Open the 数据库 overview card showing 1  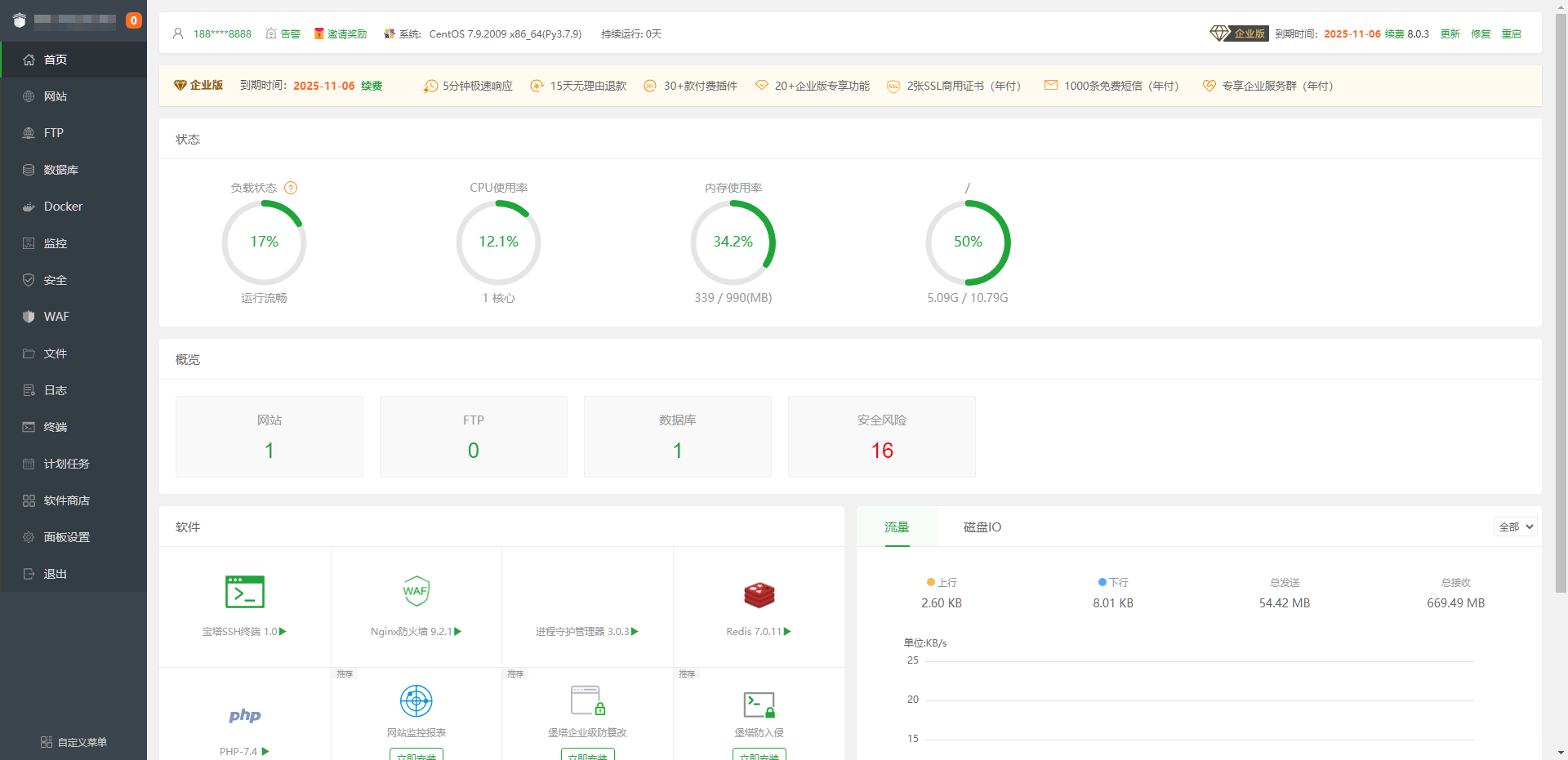click(x=678, y=437)
